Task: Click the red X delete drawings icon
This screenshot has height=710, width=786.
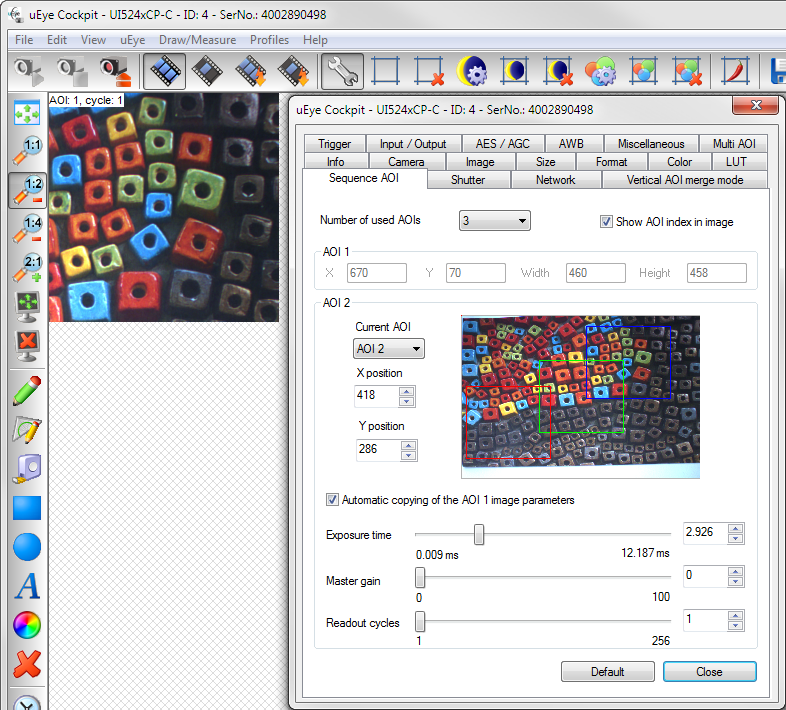Action: [x=27, y=664]
